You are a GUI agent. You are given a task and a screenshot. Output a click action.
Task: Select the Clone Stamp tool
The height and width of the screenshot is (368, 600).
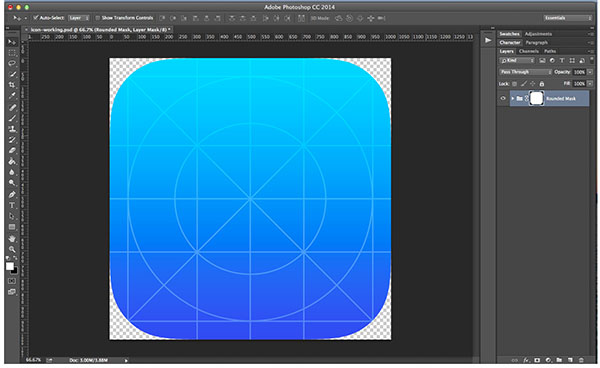pyautogui.click(x=12, y=129)
